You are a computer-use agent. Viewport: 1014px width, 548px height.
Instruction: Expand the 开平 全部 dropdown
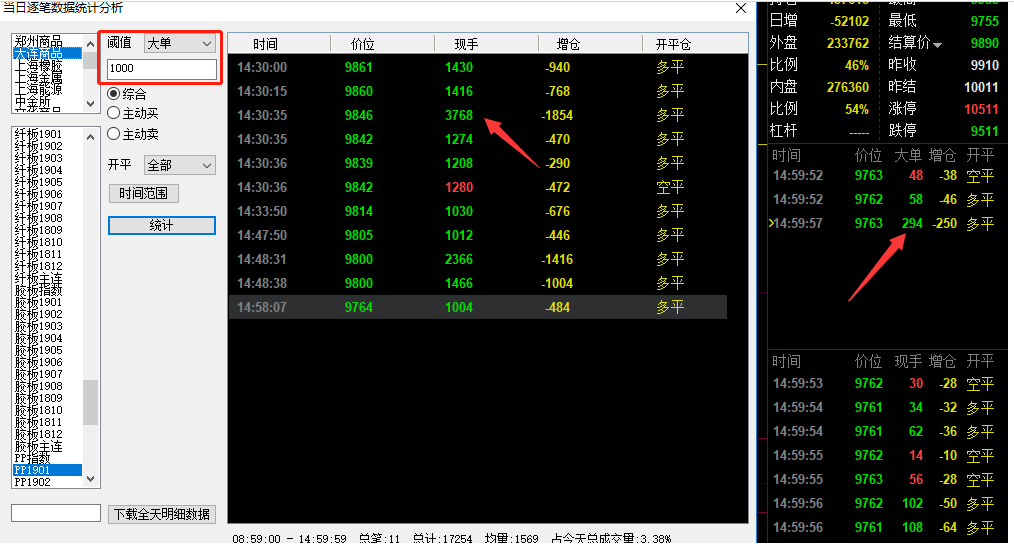coord(180,165)
